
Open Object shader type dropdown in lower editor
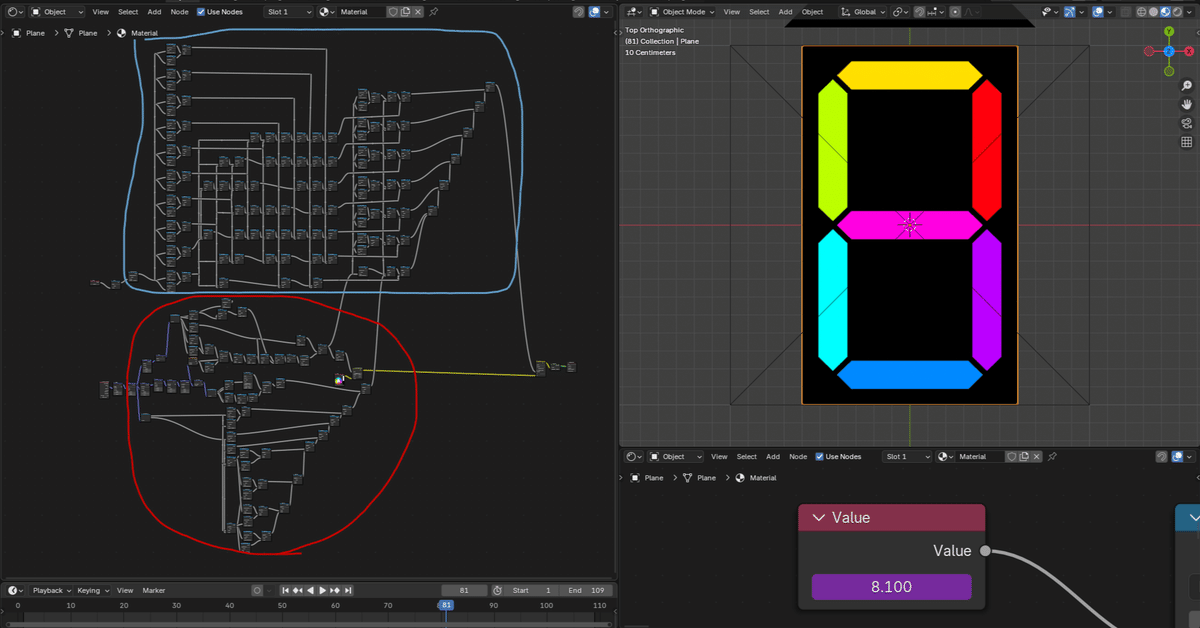click(x=676, y=457)
